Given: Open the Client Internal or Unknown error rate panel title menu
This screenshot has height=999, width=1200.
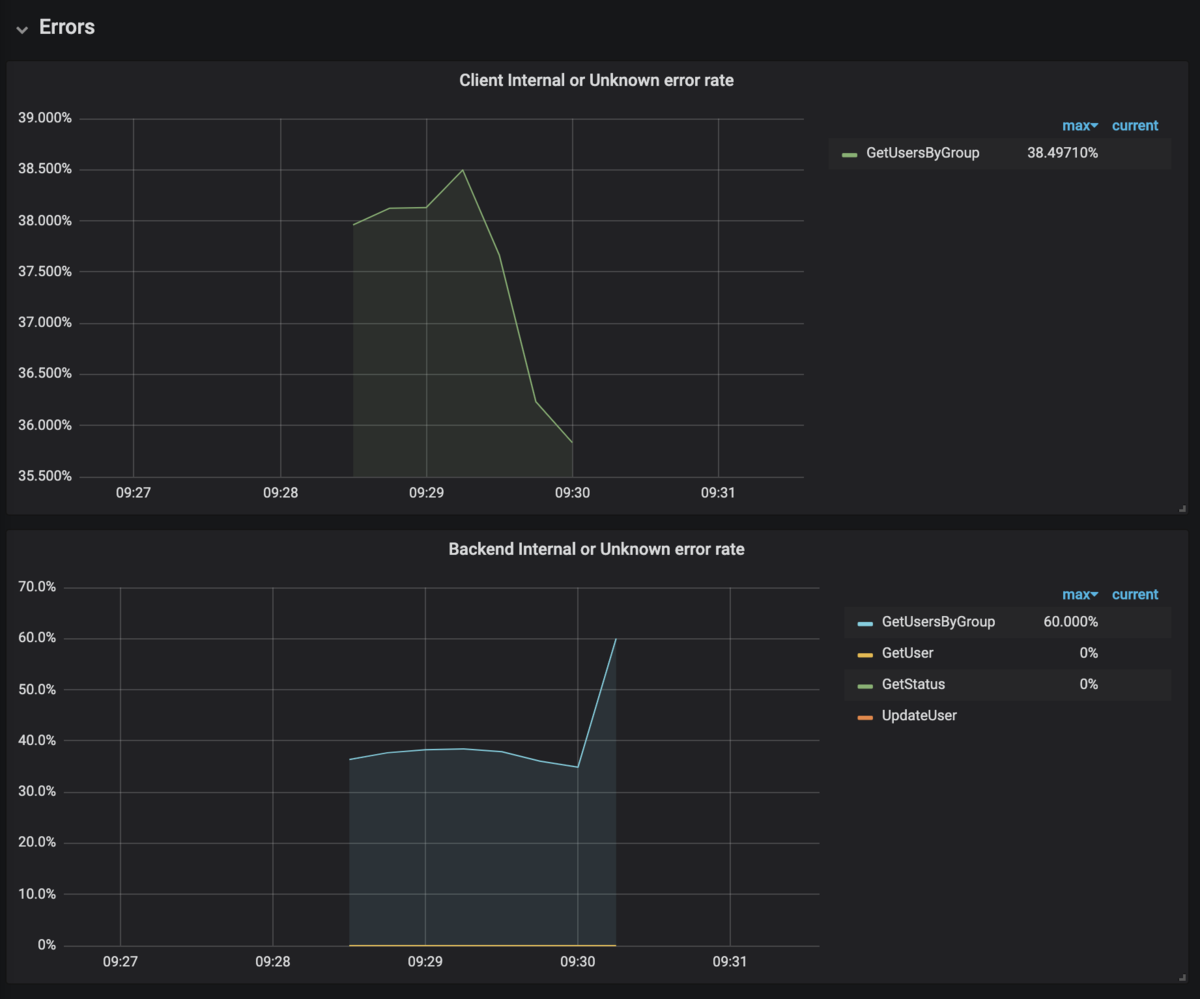Looking at the screenshot, I should click(x=596, y=80).
